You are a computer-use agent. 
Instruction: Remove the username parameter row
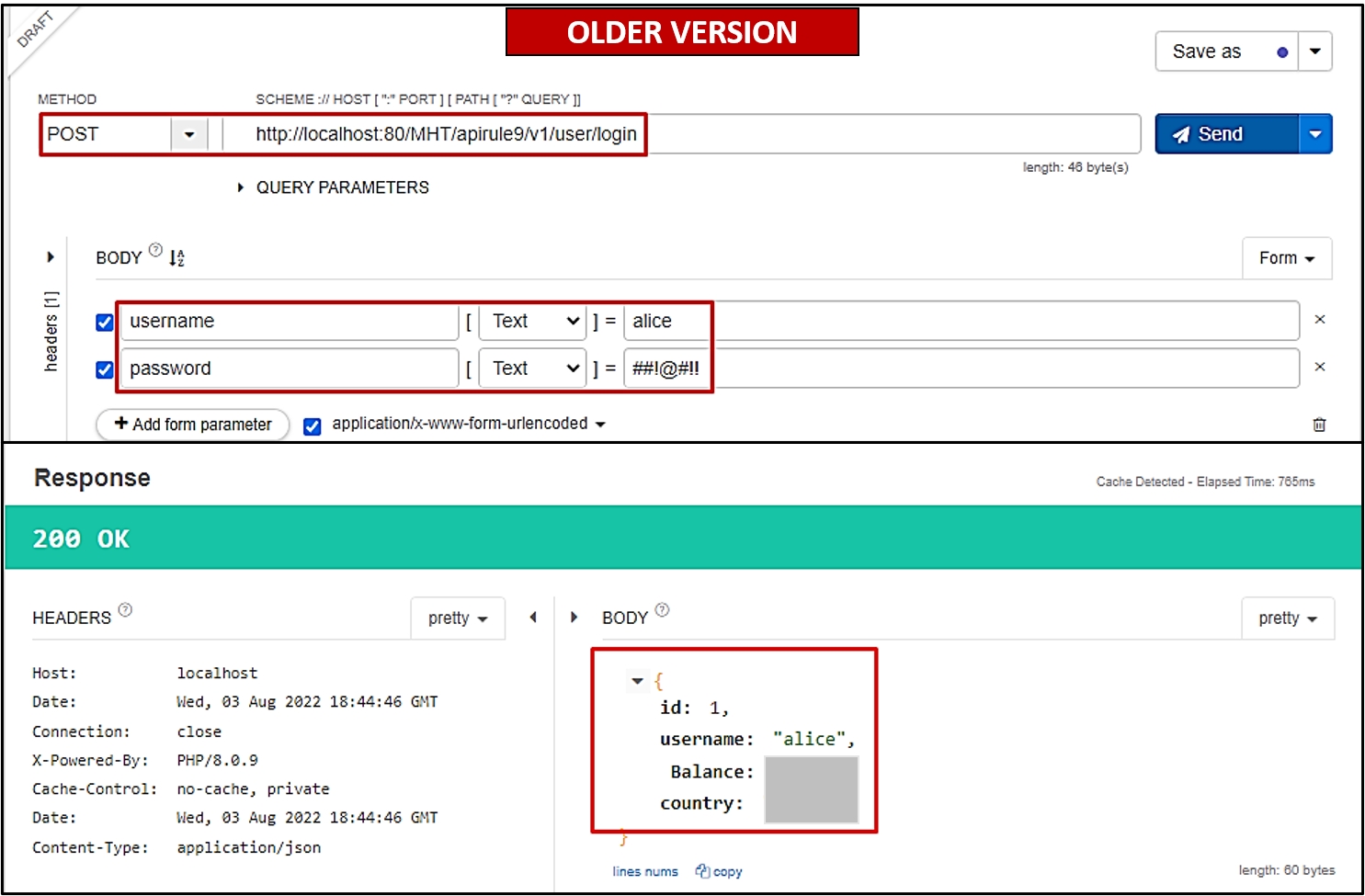[1319, 320]
